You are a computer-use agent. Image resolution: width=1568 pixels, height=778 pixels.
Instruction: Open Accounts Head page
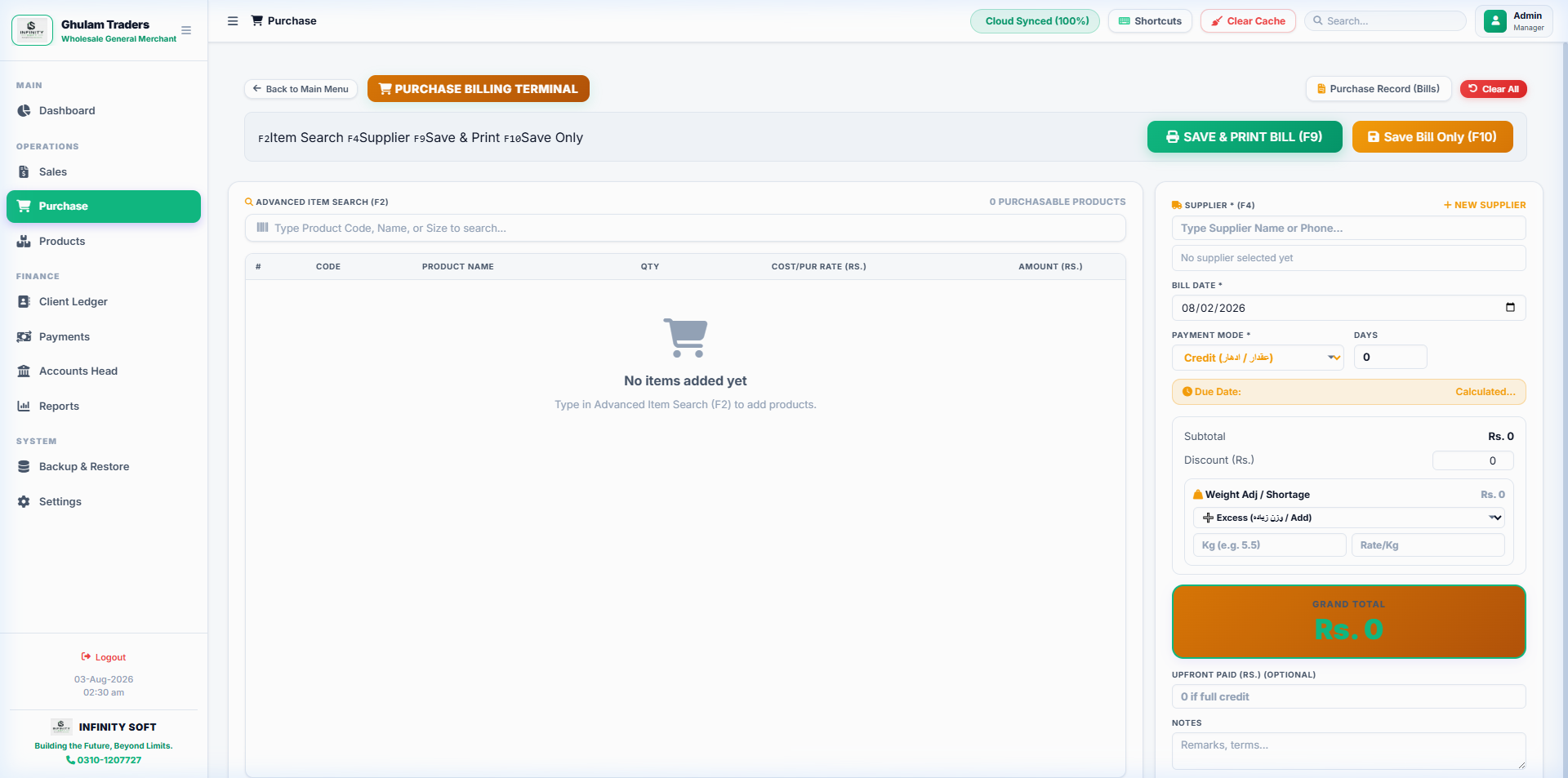coord(104,371)
